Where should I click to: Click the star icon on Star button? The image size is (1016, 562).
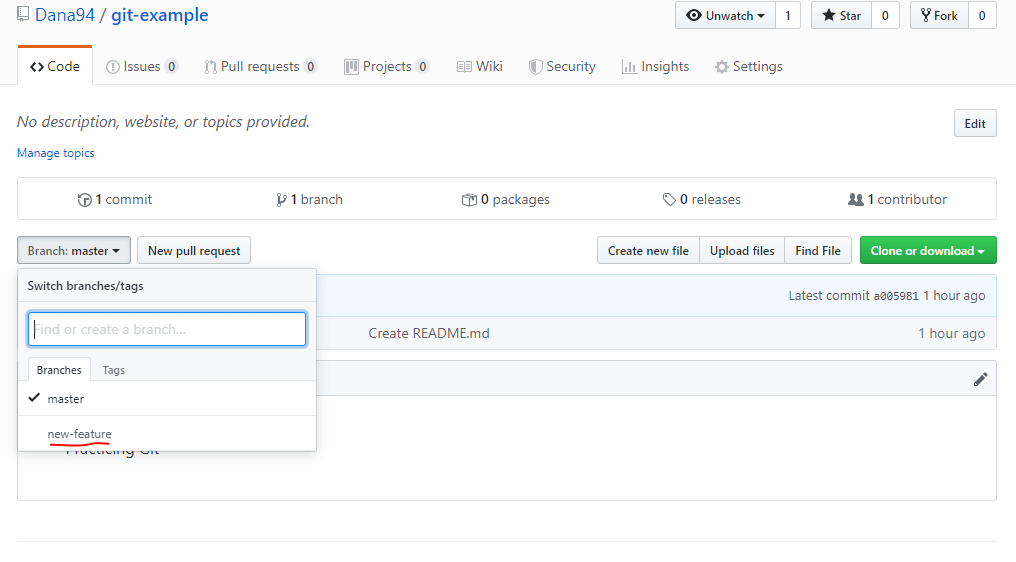[x=829, y=15]
